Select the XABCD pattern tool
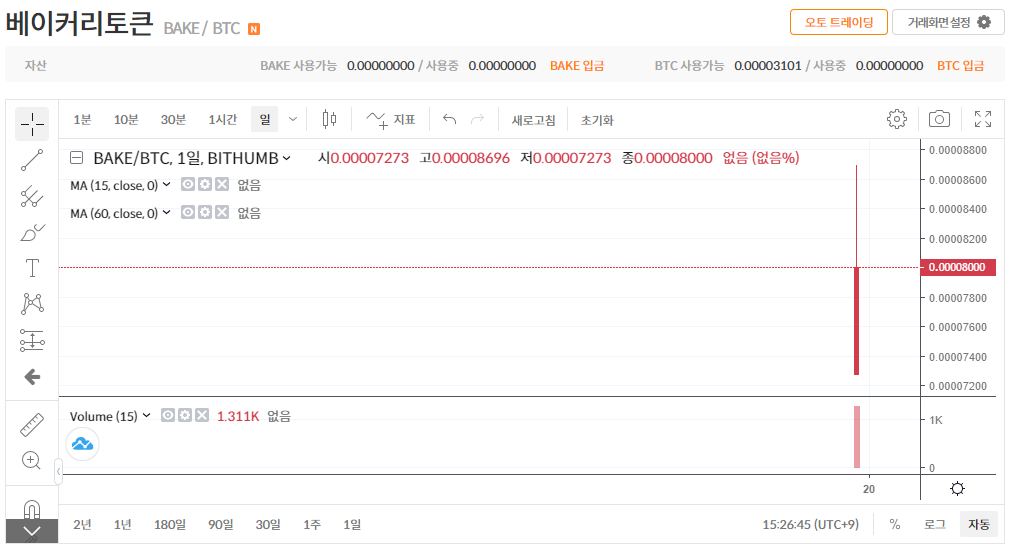Image resolution: width=1012 pixels, height=553 pixels. [32, 303]
